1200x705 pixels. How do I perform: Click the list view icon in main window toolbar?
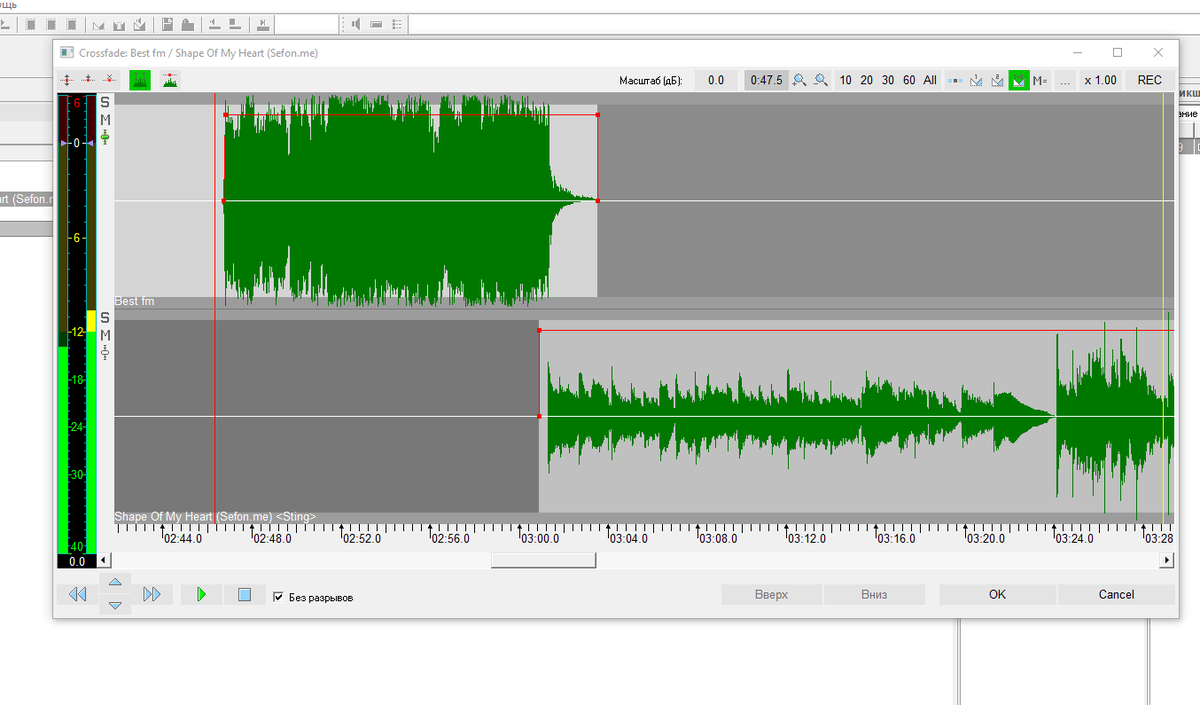(398, 23)
